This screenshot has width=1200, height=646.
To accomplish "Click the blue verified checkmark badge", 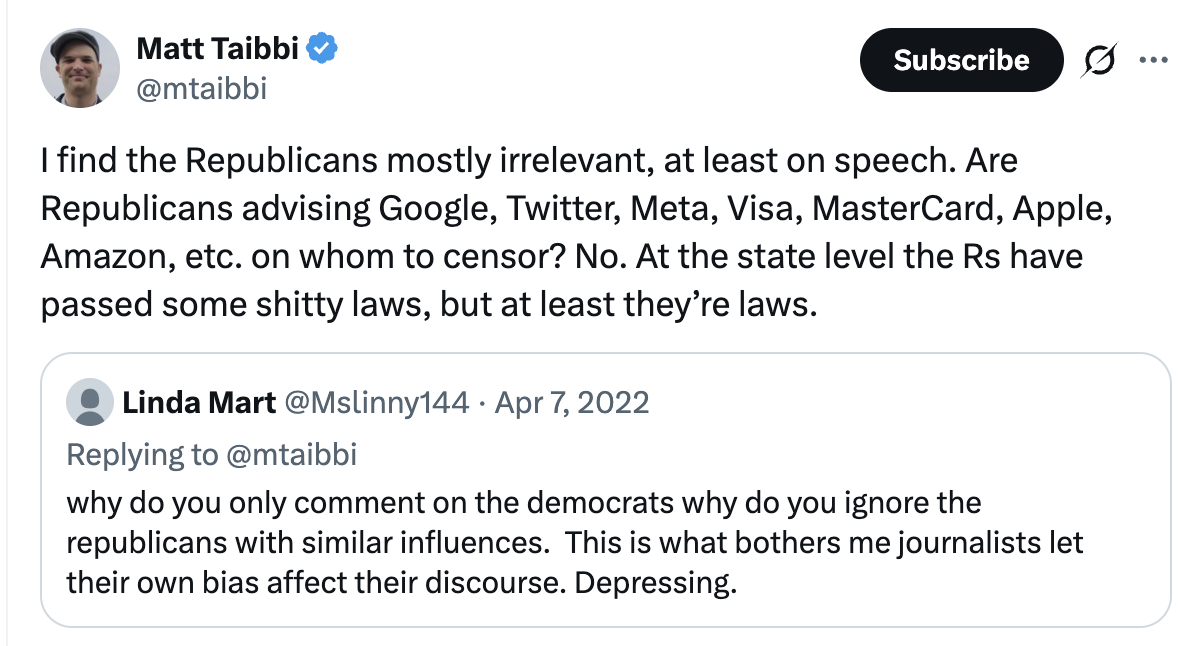I will pos(322,47).
